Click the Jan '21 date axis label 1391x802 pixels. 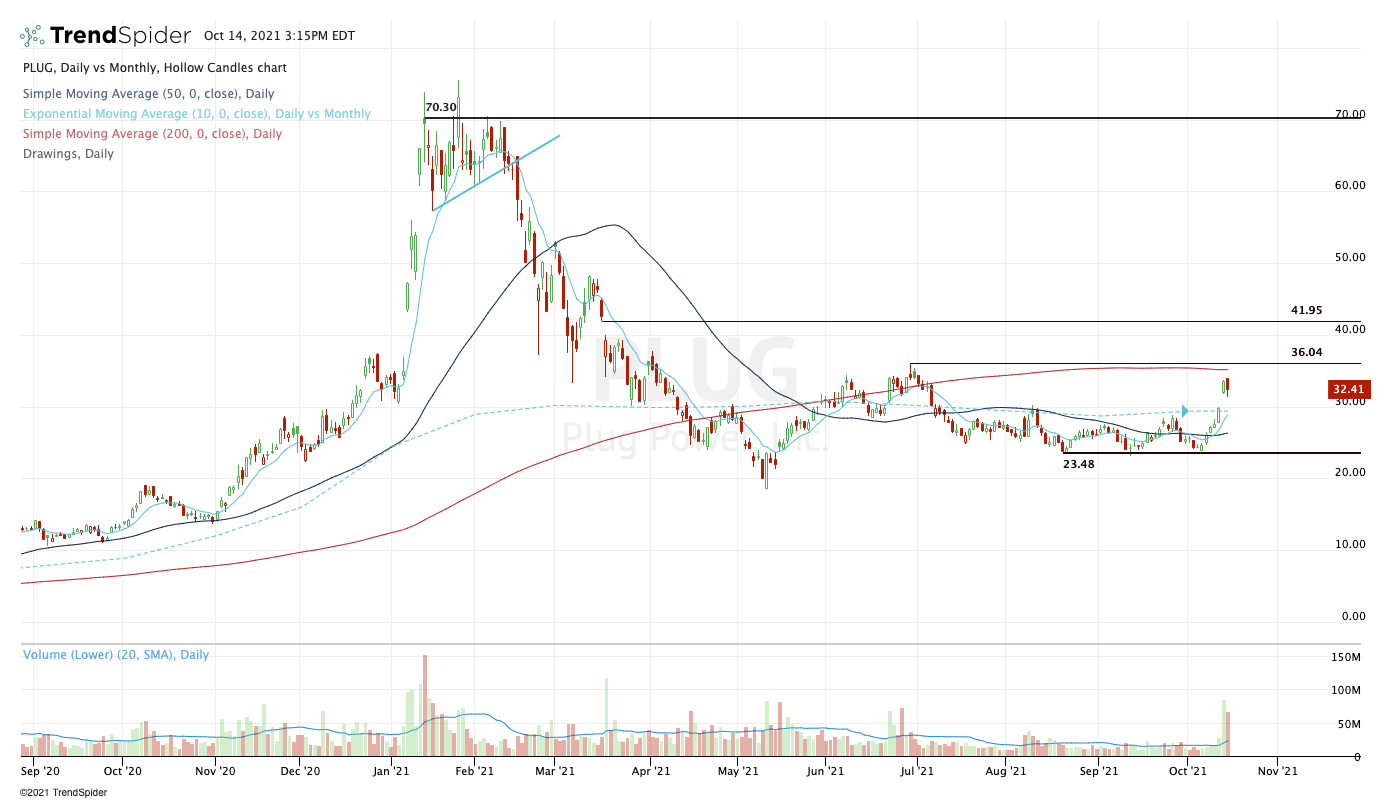pyautogui.click(x=391, y=771)
